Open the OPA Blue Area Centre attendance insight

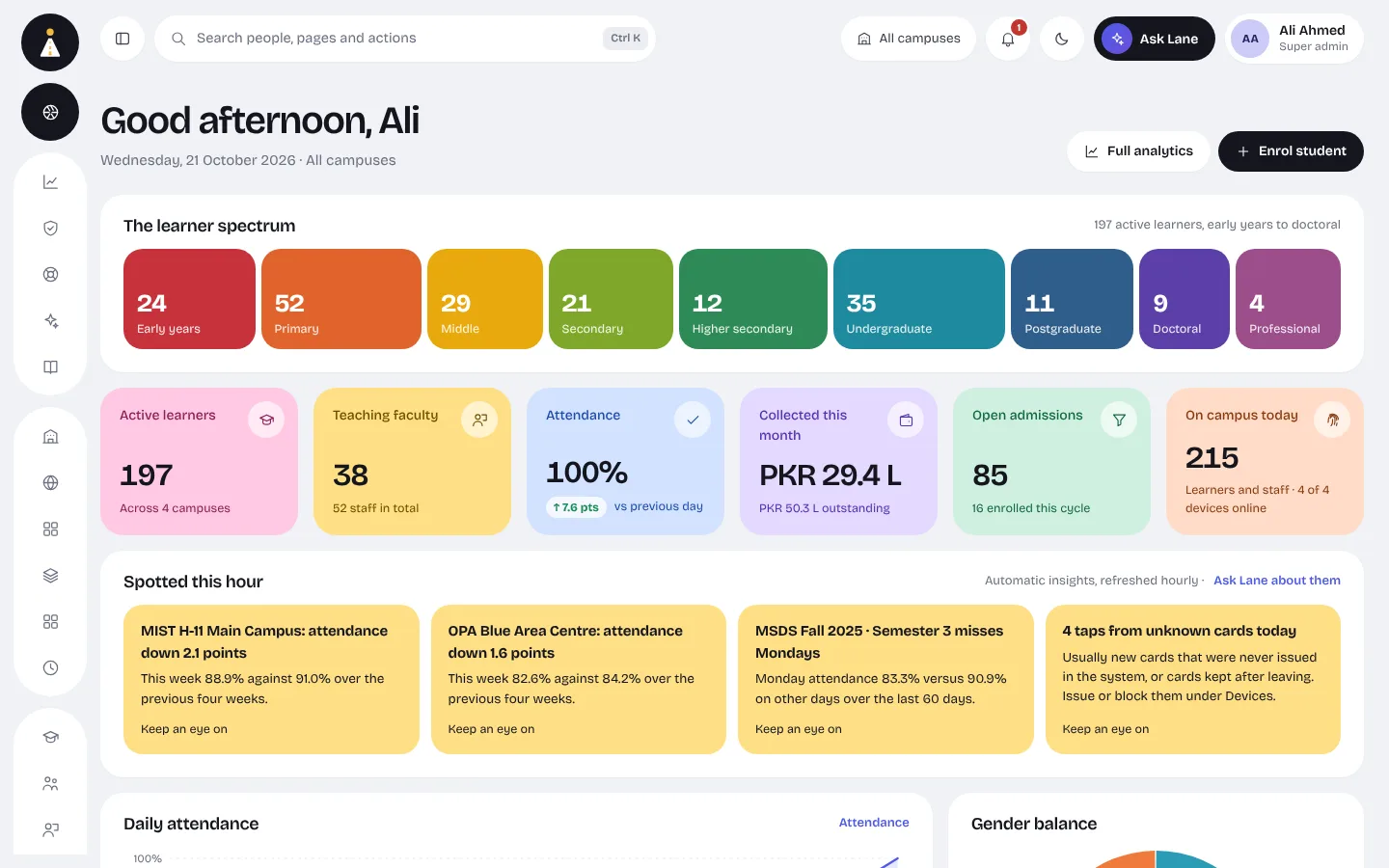click(x=579, y=680)
